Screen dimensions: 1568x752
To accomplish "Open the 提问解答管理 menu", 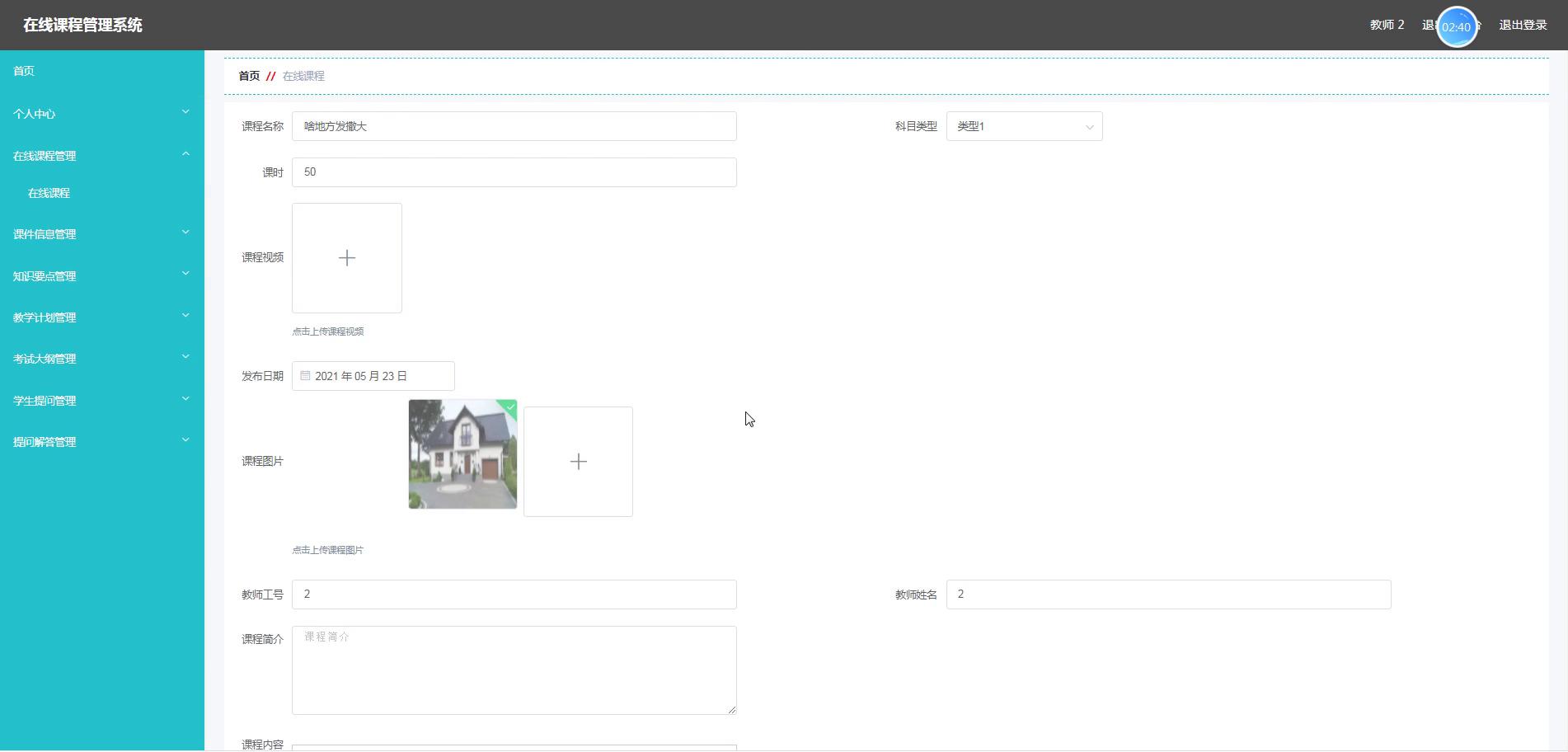I will tap(101, 442).
